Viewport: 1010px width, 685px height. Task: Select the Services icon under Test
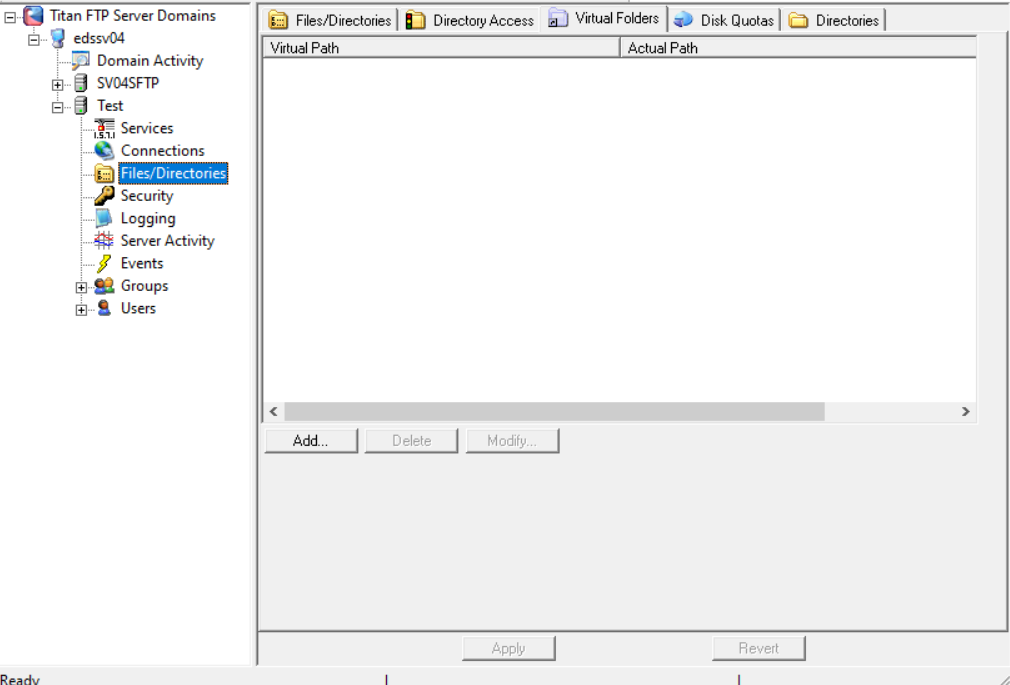(105, 128)
